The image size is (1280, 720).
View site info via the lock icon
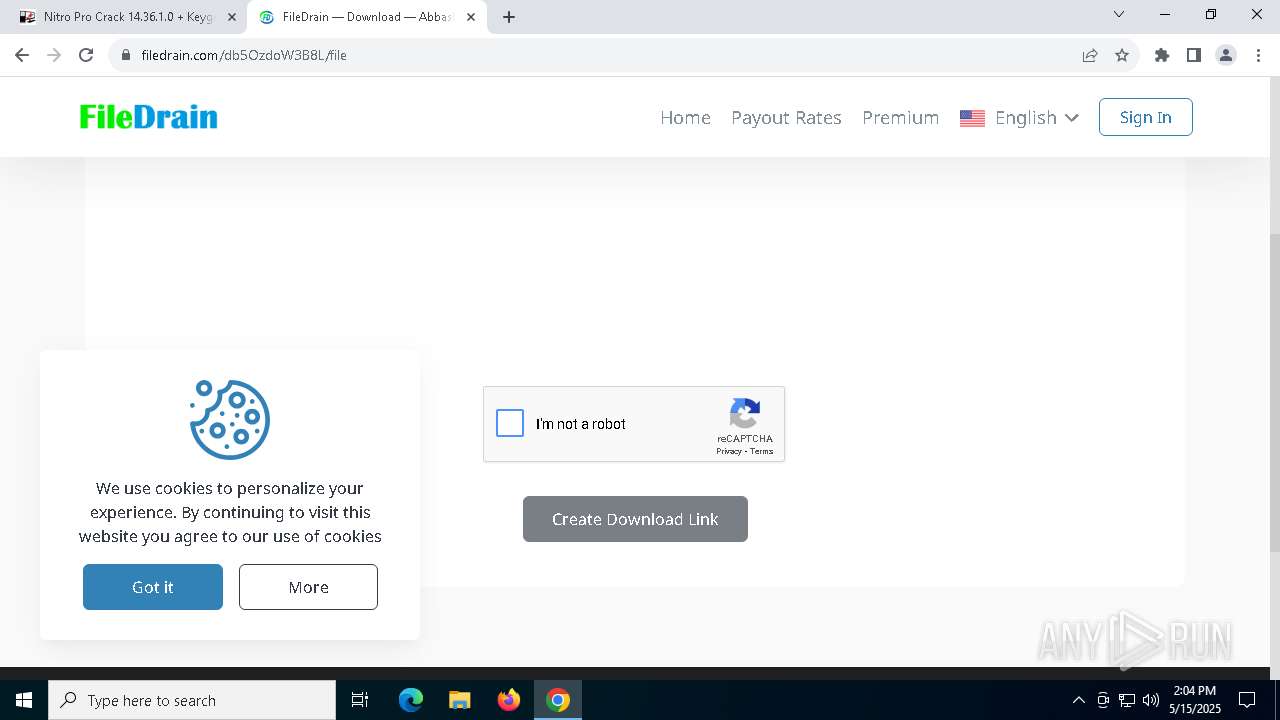pyautogui.click(x=126, y=55)
